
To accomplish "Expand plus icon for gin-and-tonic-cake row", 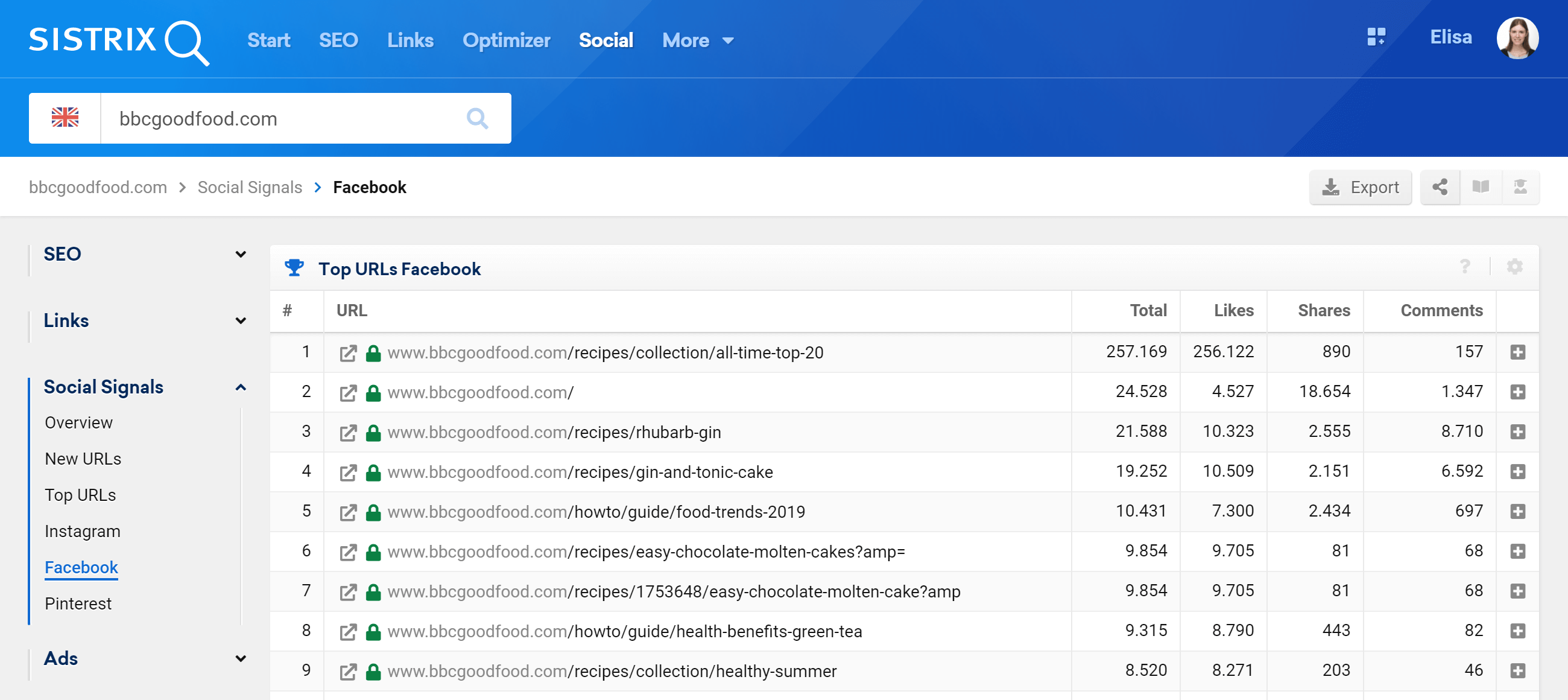I will click(1517, 471).
